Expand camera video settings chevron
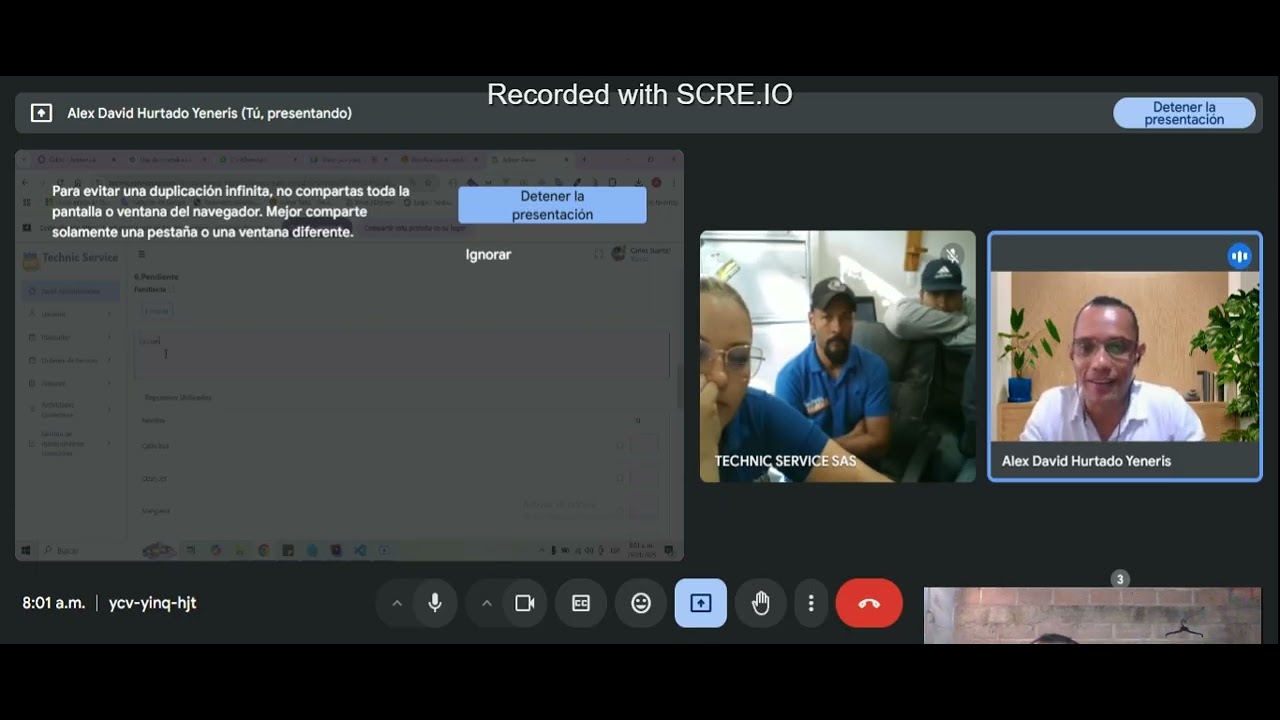Screen dimensions: 1280x720 487,603
